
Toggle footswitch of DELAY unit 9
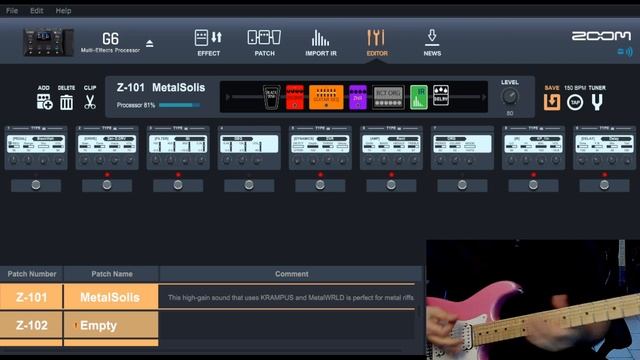604,185
